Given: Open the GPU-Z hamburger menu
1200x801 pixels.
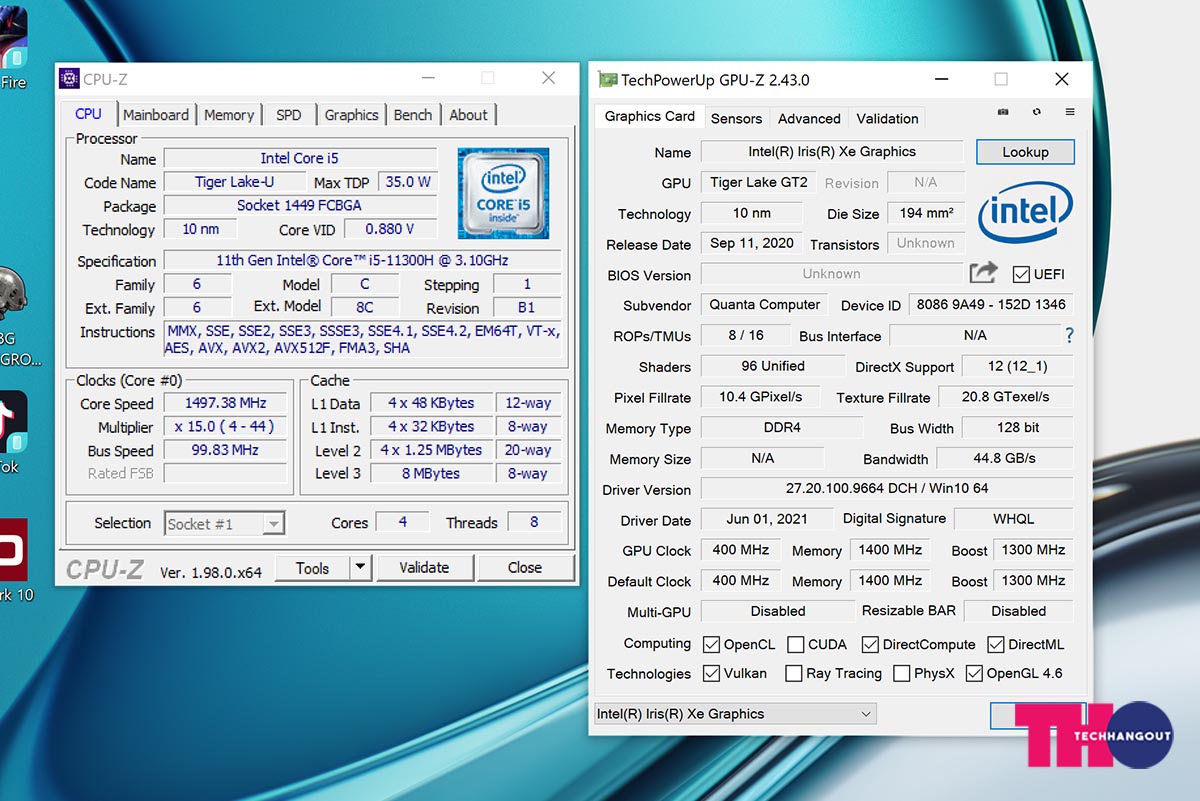Looking at the screenshot, I should pos(1070,112).
